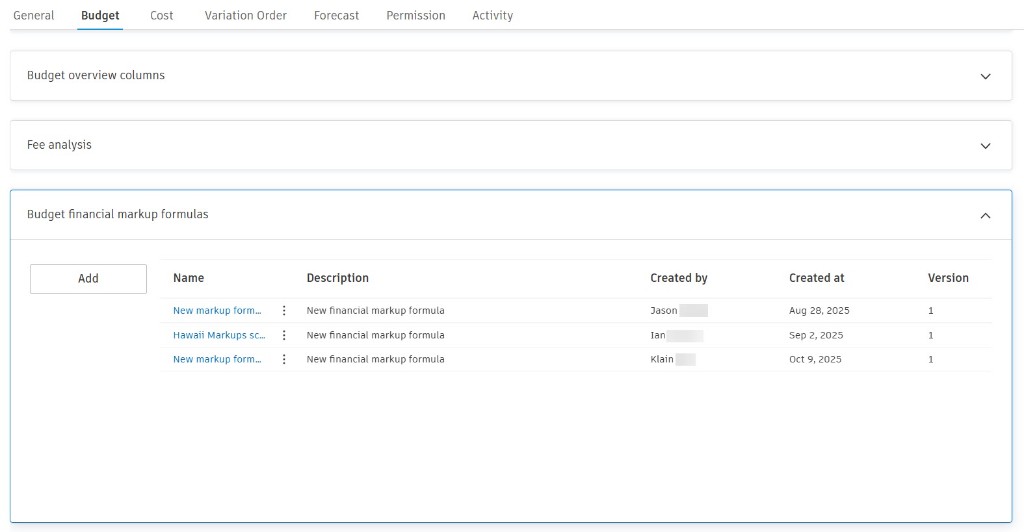Click the Name column header
1024x532 pixels.
[189, 278]
